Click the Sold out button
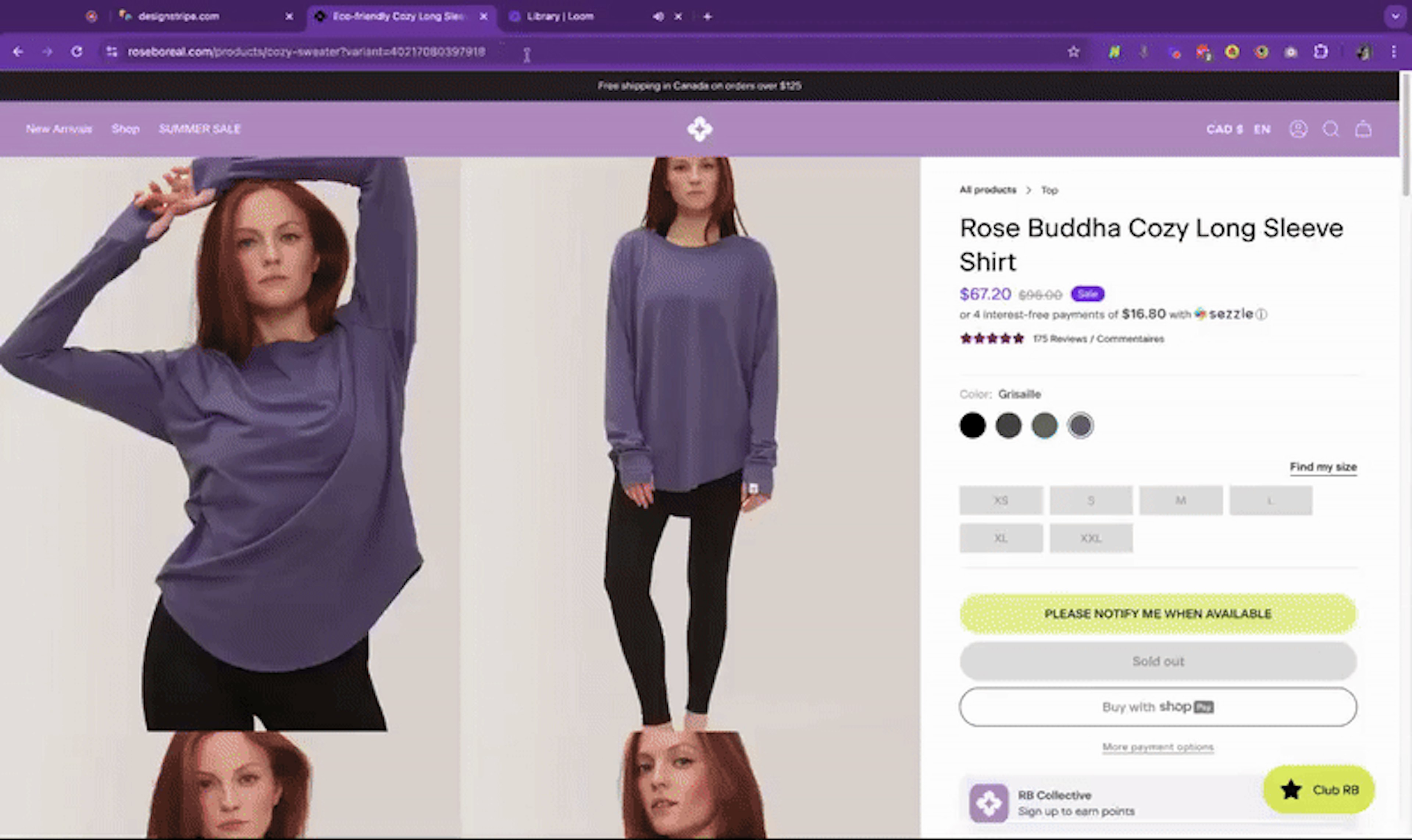Viewport: 1412px width, 840px height. coord(1158,661)
